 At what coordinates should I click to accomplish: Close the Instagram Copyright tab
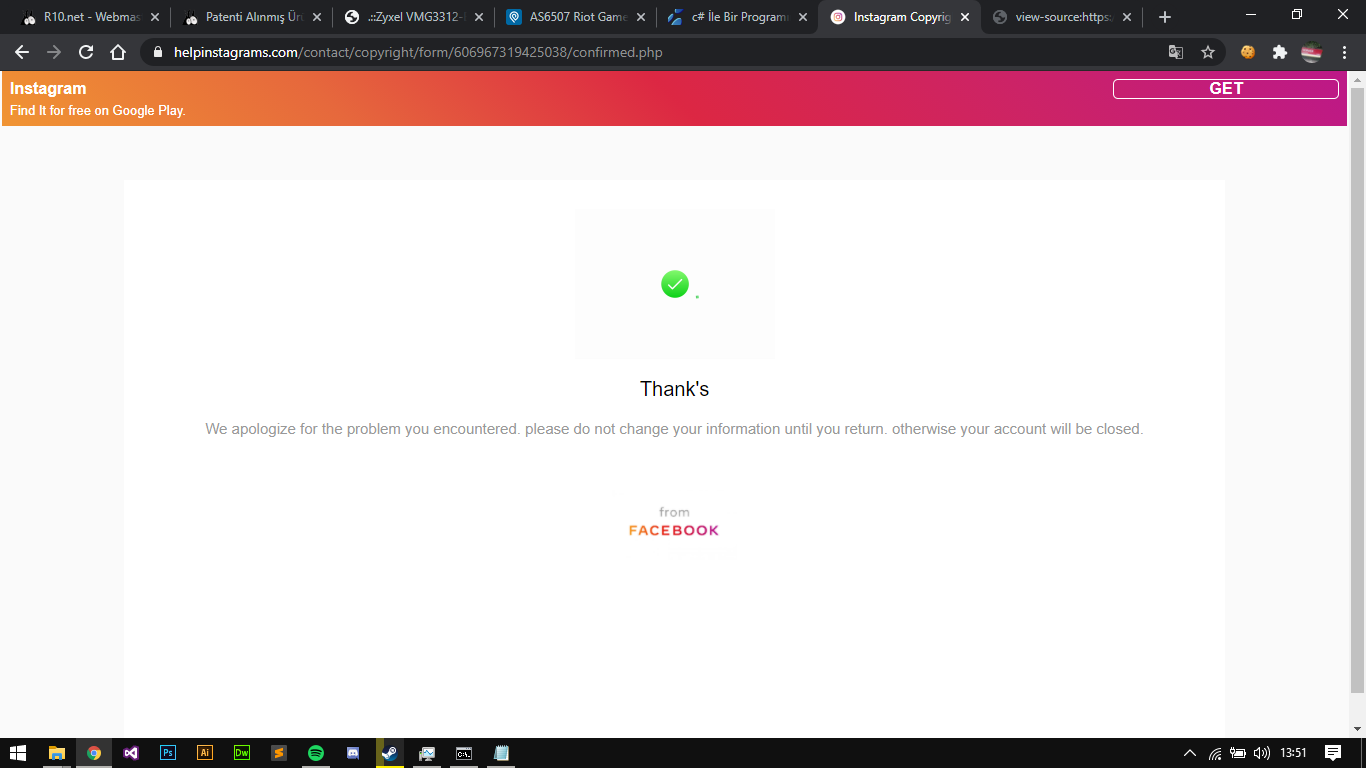pyautogui.click(x=965, y=17)
